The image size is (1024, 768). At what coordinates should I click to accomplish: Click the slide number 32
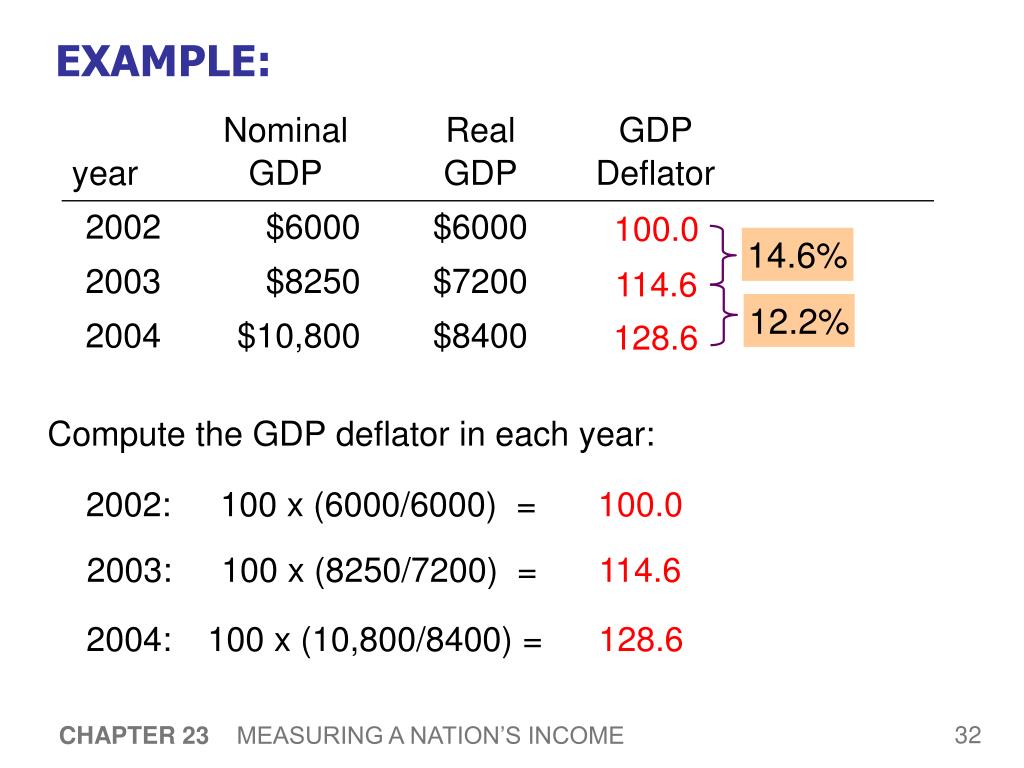[x=968, y=735]
